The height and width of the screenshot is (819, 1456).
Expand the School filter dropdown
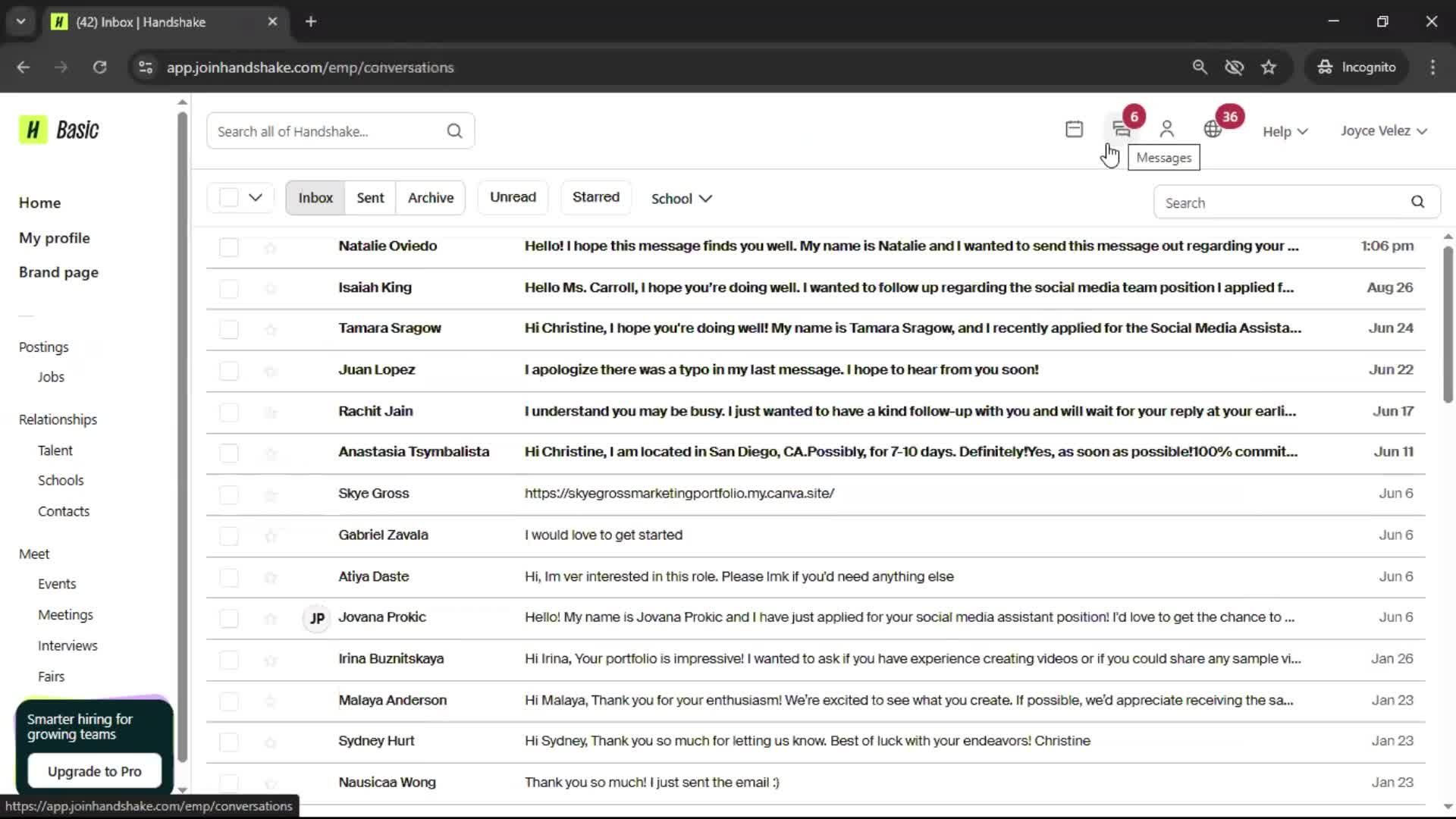coord(681,199)
